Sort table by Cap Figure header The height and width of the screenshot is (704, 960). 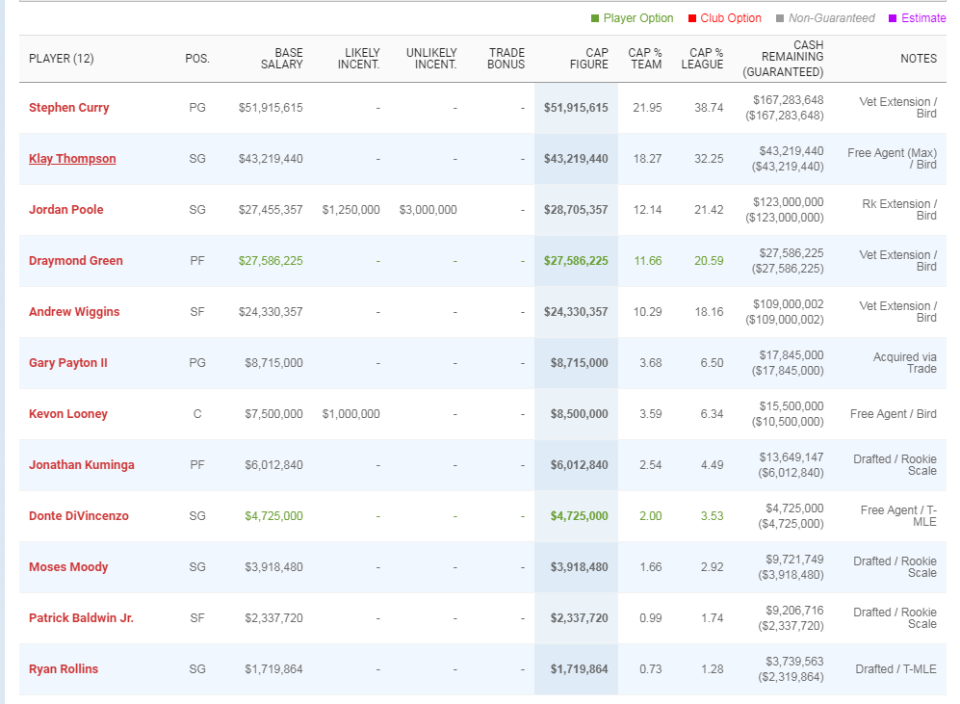[589, 59]
